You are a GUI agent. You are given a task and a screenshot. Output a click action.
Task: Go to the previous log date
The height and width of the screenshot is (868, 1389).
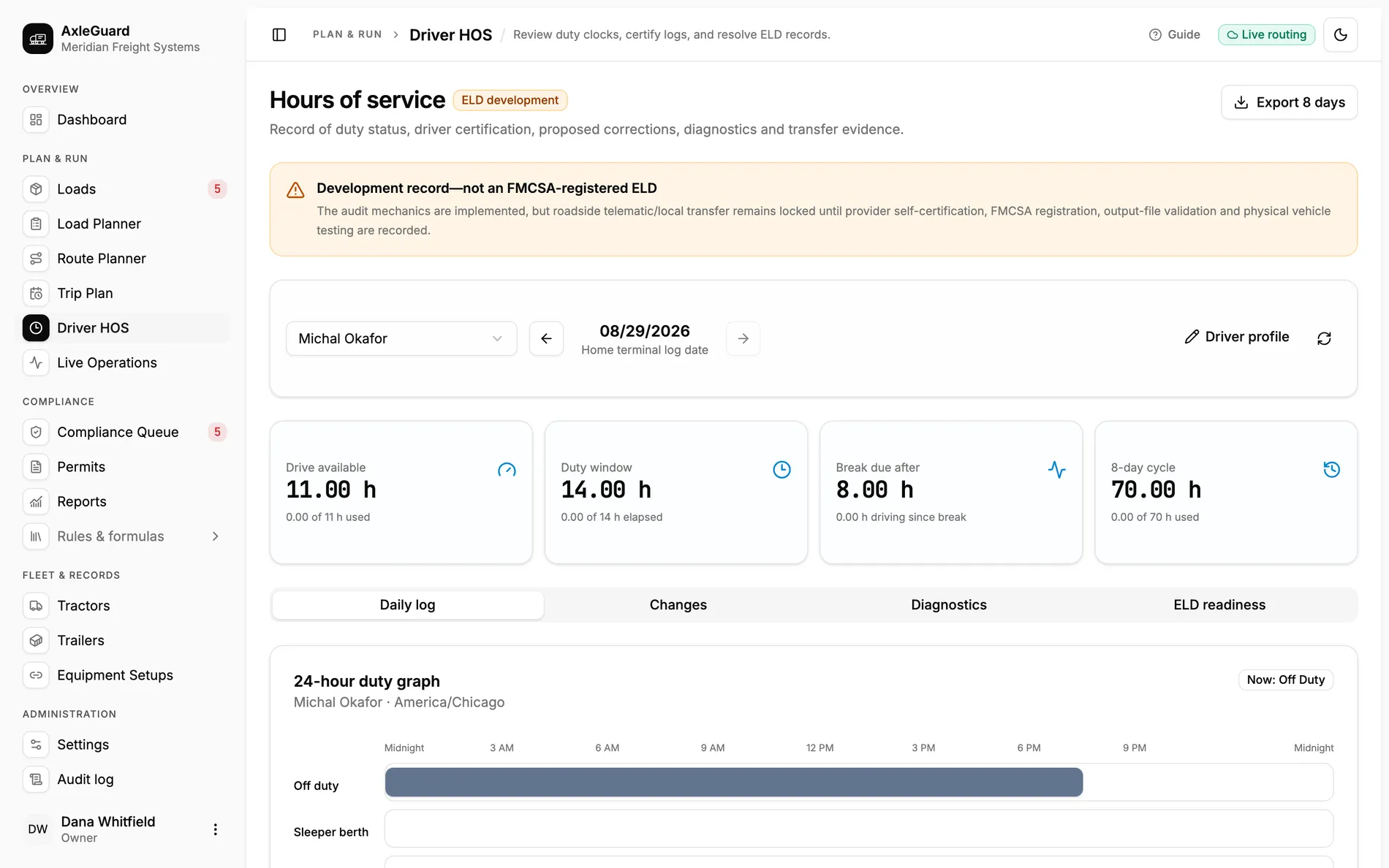pos(546,338)
